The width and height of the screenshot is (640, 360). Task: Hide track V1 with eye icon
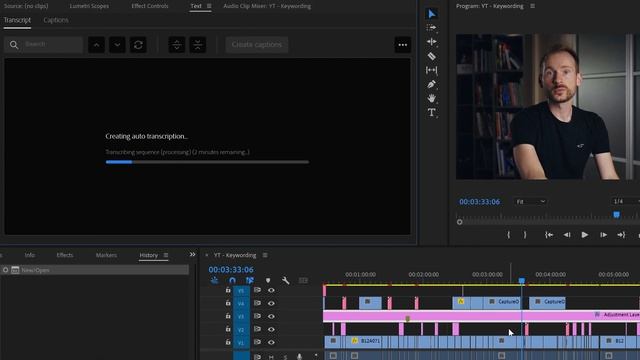pyautogui.click(x=271, y=342)
